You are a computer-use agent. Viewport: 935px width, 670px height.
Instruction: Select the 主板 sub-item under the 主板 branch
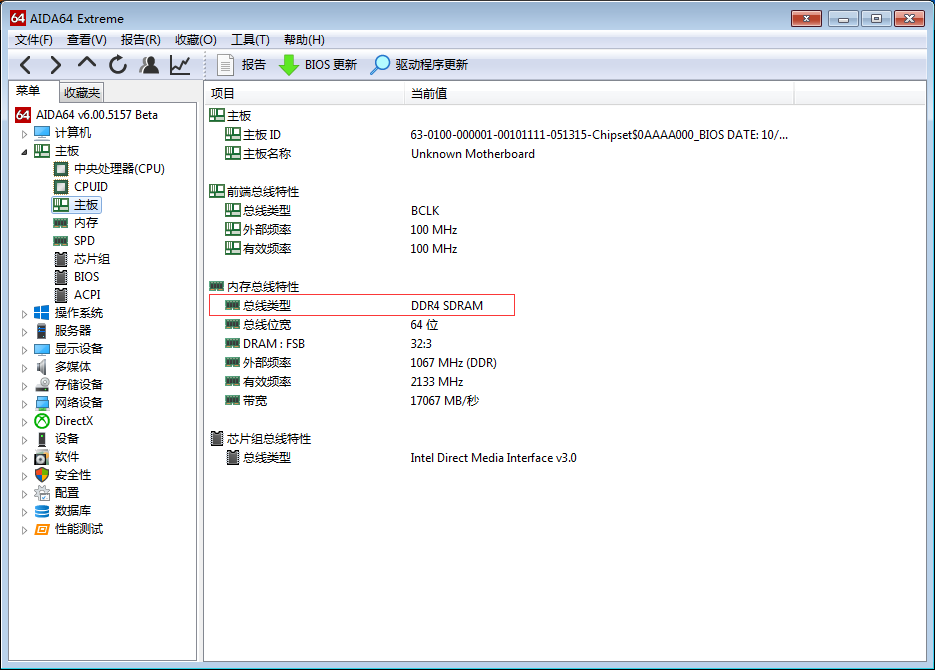click(x=76, y=205)
